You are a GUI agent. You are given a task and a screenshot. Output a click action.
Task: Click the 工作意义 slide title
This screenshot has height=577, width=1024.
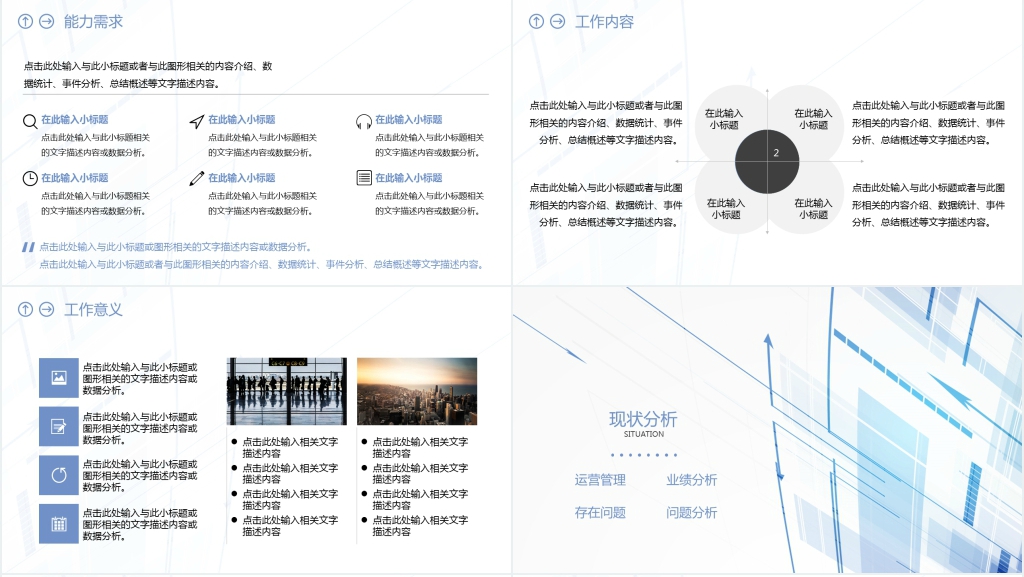tap(93, 309)
